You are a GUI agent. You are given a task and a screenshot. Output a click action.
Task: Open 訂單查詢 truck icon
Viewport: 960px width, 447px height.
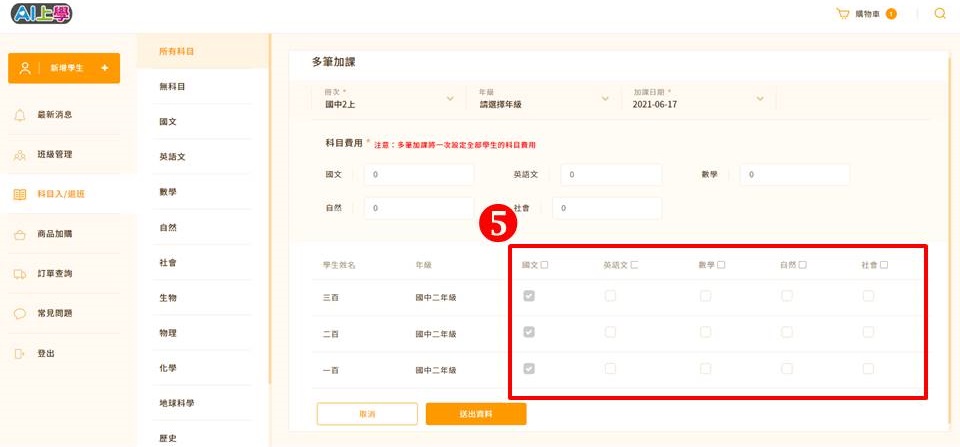[20, 274]
